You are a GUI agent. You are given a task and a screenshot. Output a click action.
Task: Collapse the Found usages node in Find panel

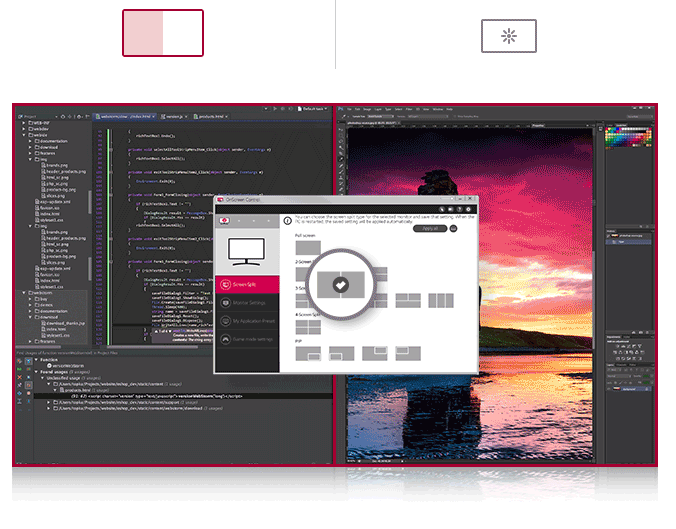tap(36, 372)
